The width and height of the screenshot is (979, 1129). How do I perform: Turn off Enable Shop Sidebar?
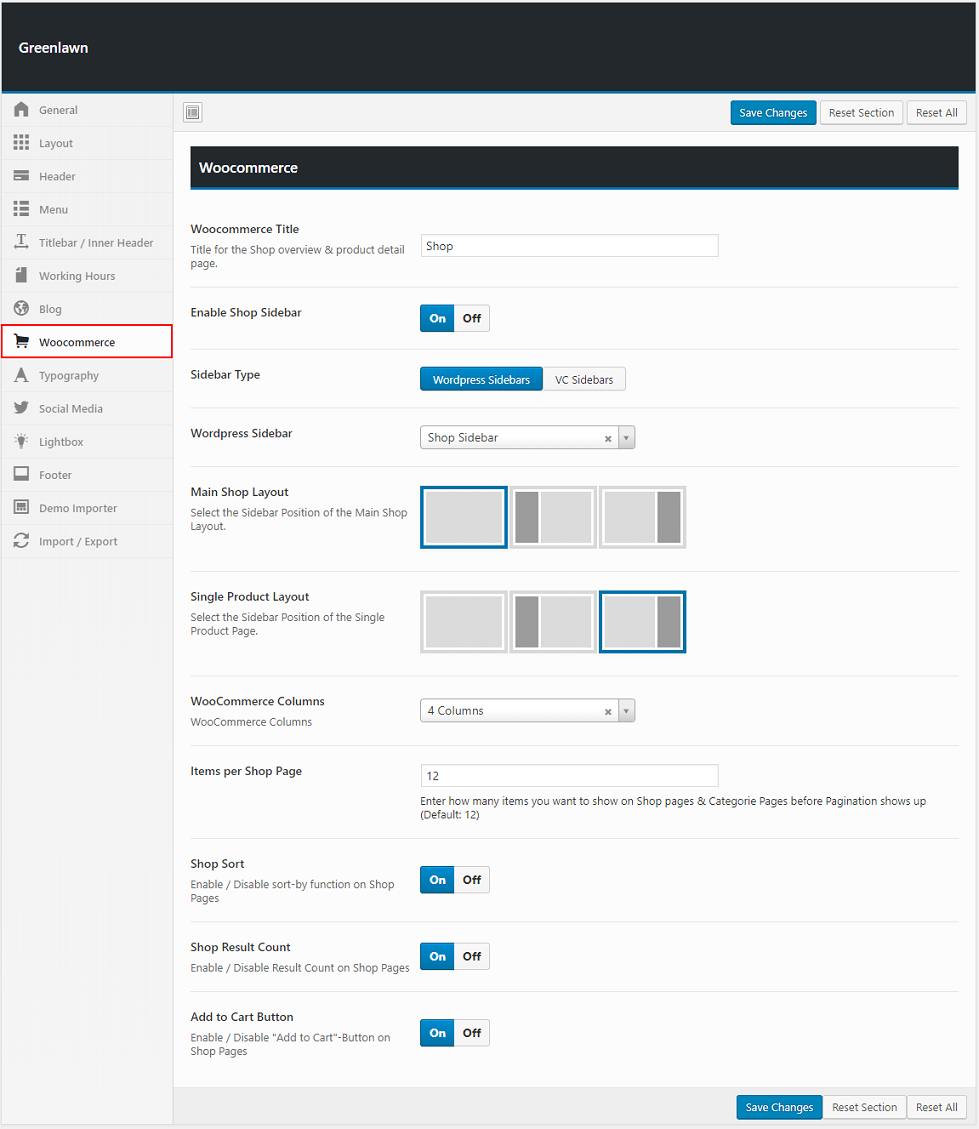pos(472,318)
